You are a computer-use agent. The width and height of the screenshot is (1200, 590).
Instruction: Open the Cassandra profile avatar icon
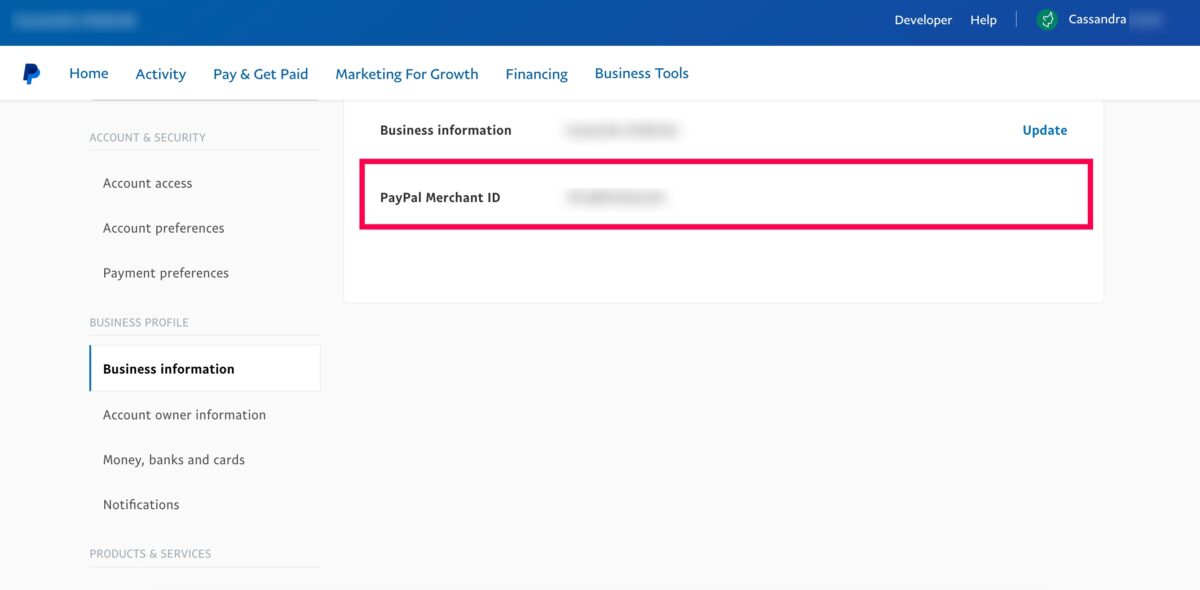(x=1047, y=20)
